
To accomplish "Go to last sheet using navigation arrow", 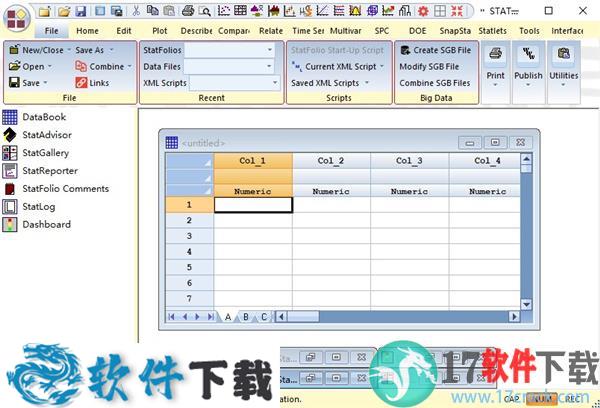I will coord(210,317).
